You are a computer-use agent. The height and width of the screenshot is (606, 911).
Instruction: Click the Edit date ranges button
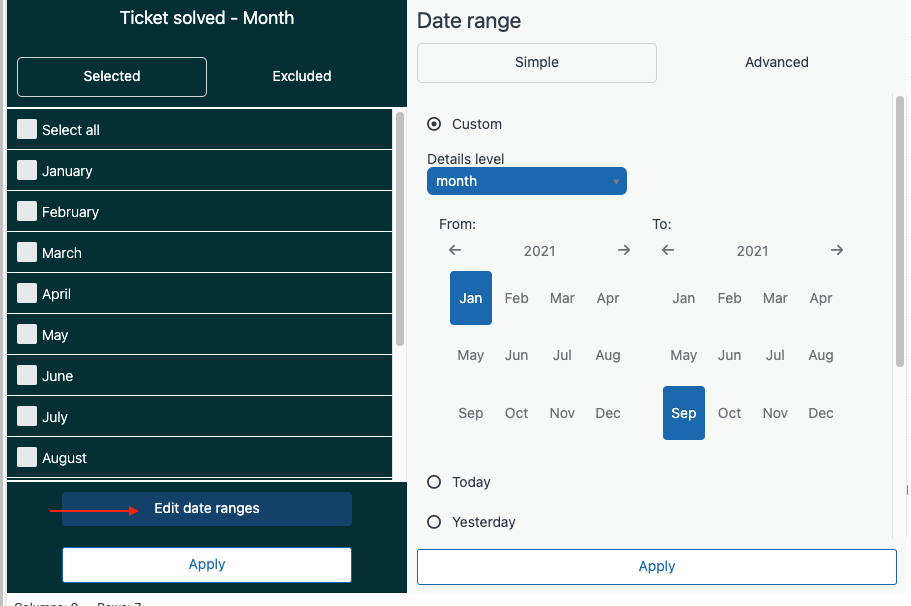206,509
